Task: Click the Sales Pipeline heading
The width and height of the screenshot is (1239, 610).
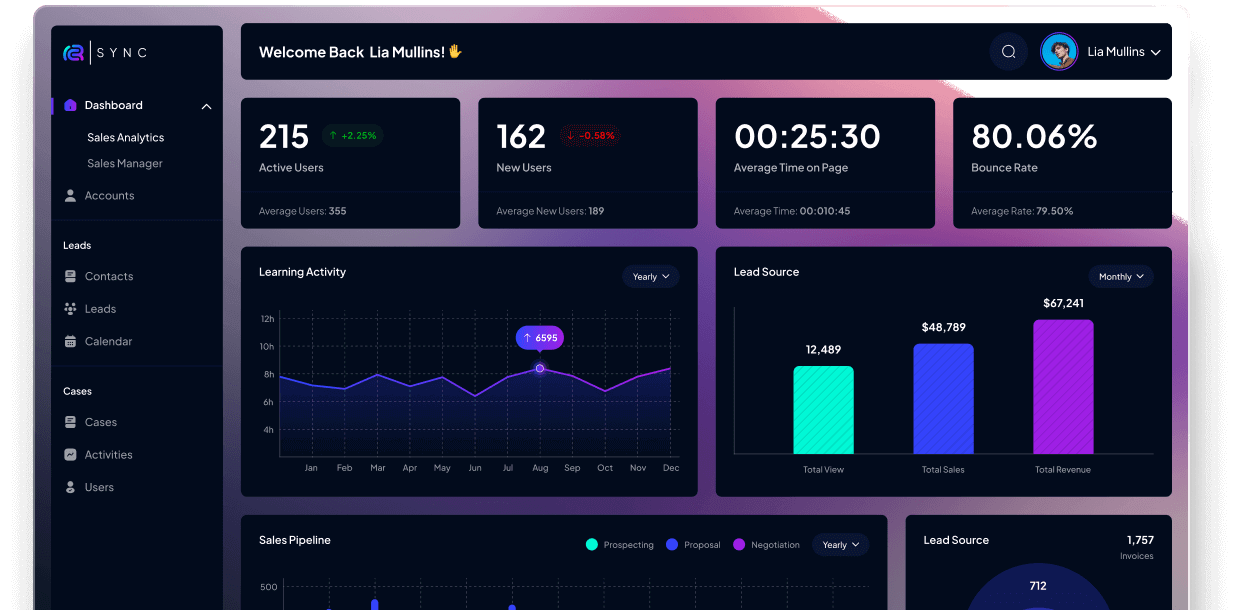Action: pyautogui.click(x=294, y=540)
